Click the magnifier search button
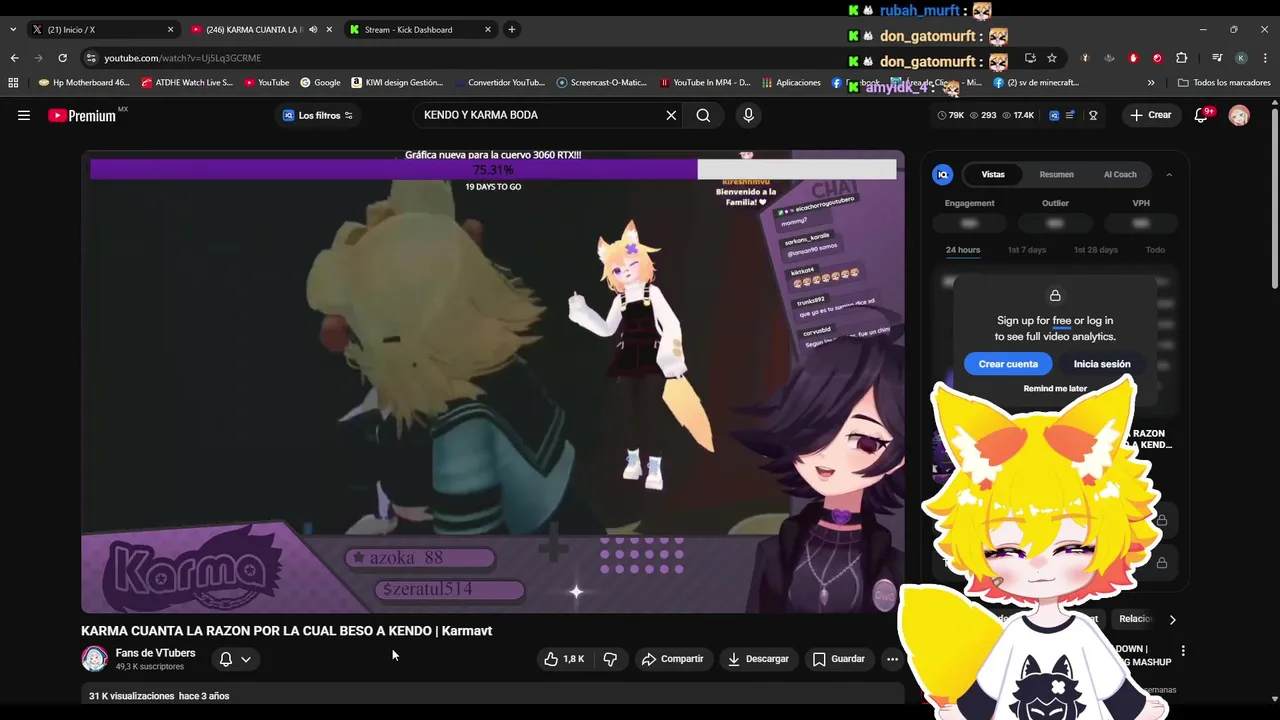 (x=703, y=115)
